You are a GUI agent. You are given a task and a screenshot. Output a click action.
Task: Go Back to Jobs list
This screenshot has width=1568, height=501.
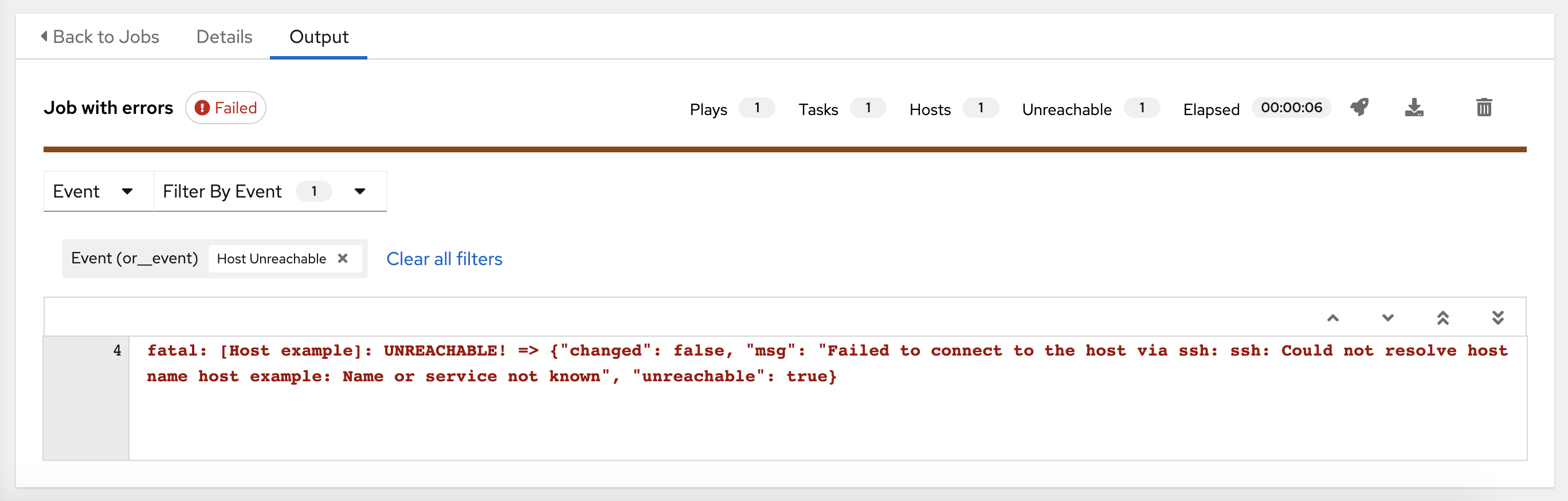click(105, 37)
